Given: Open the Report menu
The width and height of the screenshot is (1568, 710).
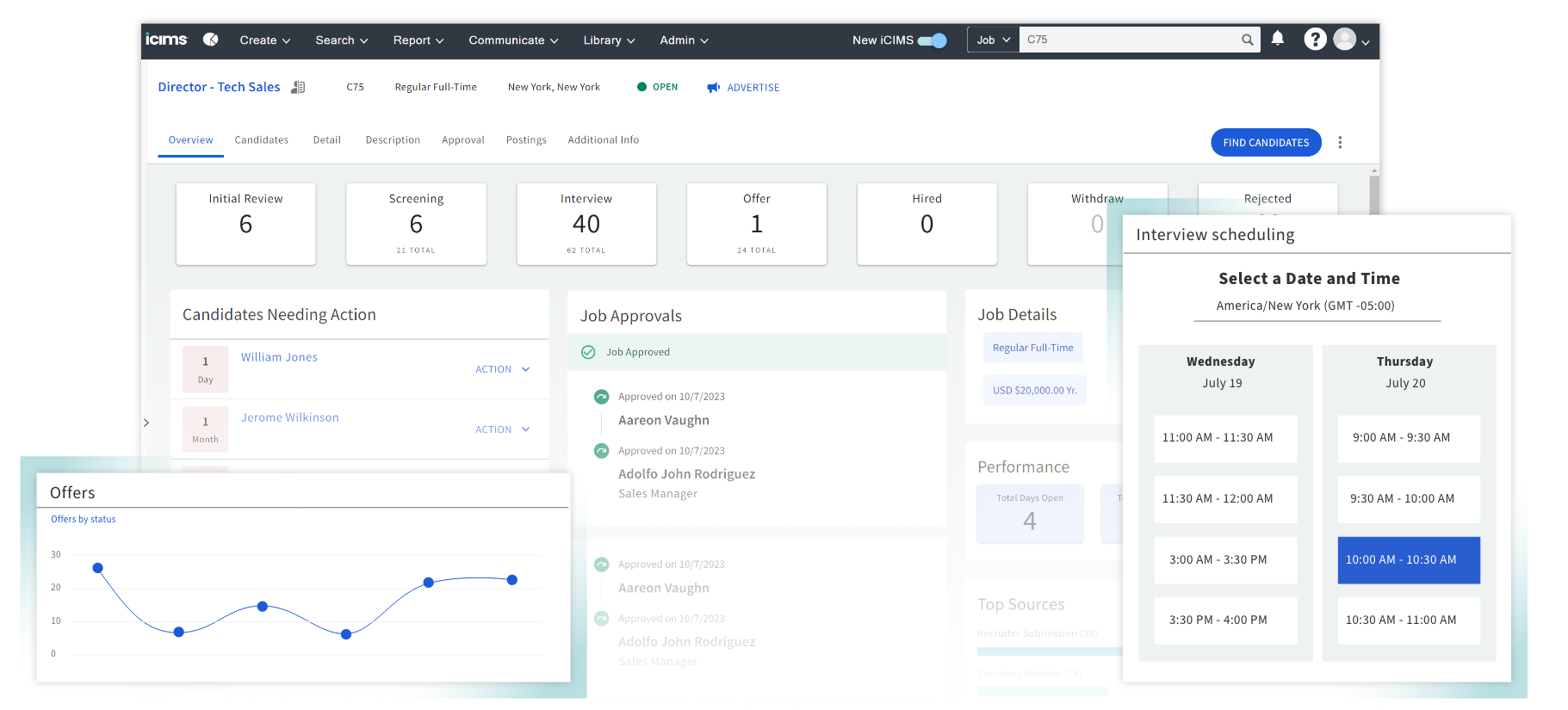Looking at the screenshot, I should 418,40.
